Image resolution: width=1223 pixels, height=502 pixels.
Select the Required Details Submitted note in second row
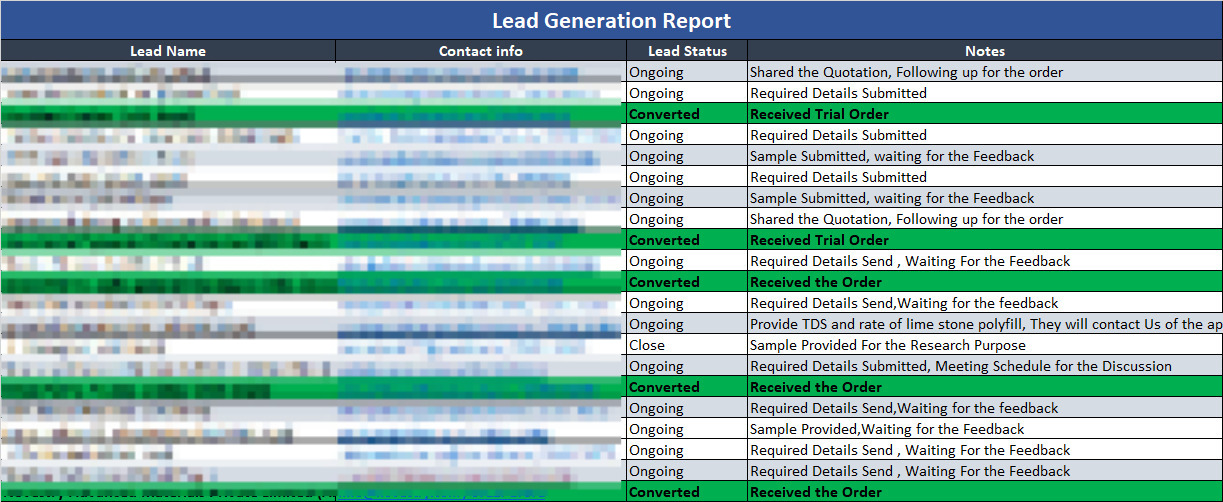click(838, 93)
